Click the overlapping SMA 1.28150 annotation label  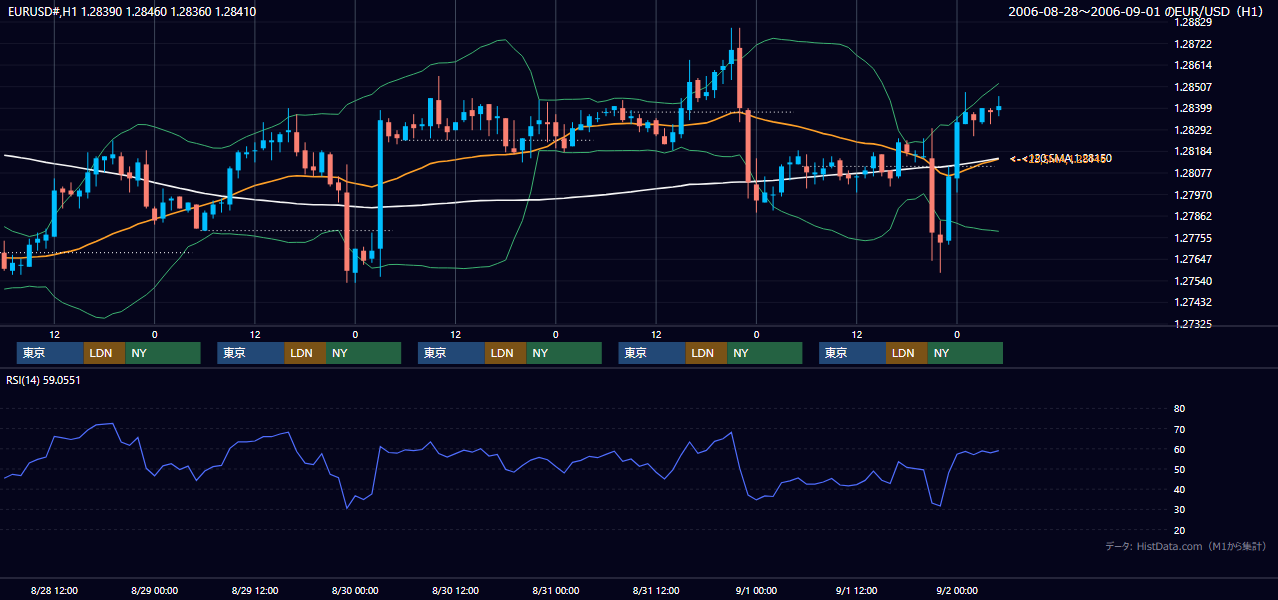tap(1061, 159)
